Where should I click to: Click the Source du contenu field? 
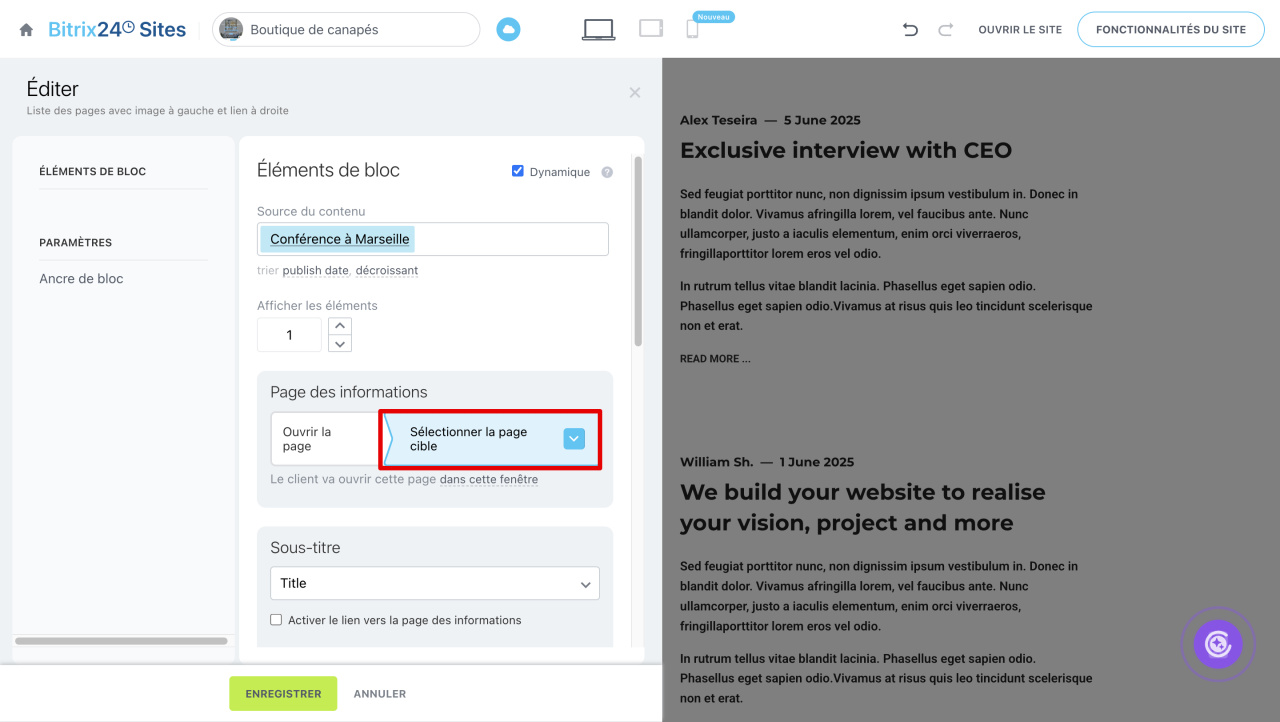click(433, 239)
